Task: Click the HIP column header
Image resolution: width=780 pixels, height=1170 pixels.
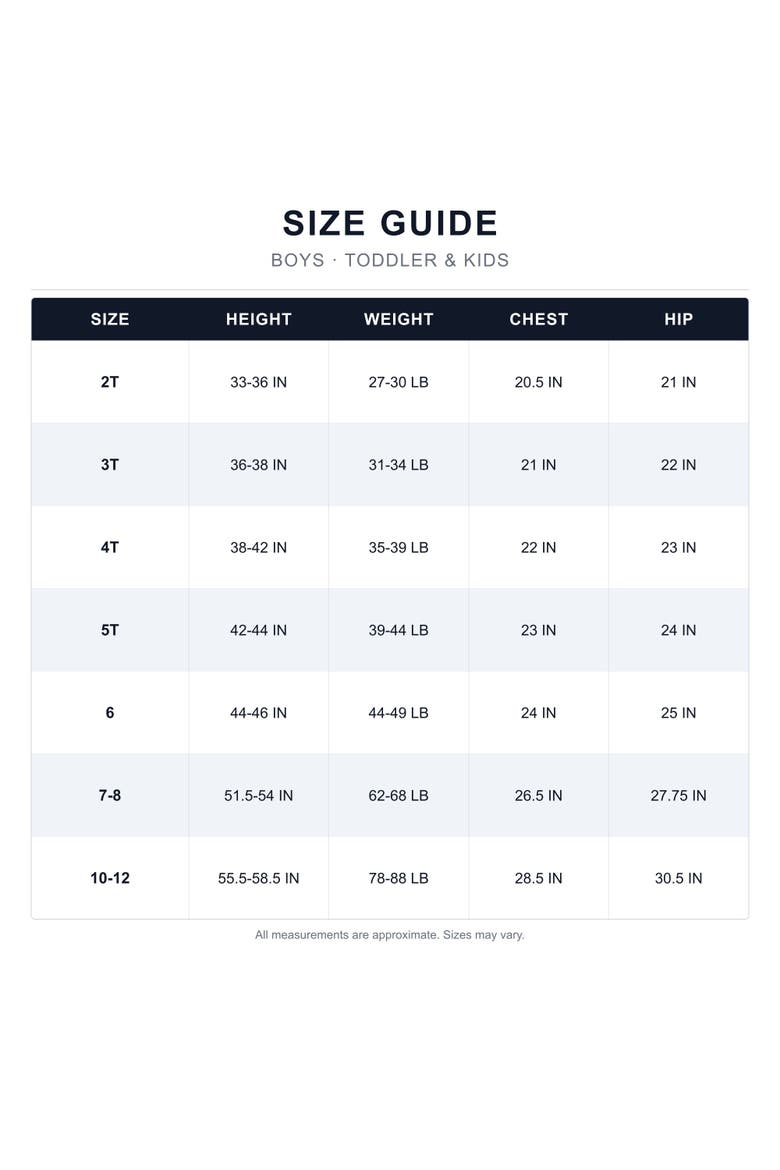Action: point(678,319)
